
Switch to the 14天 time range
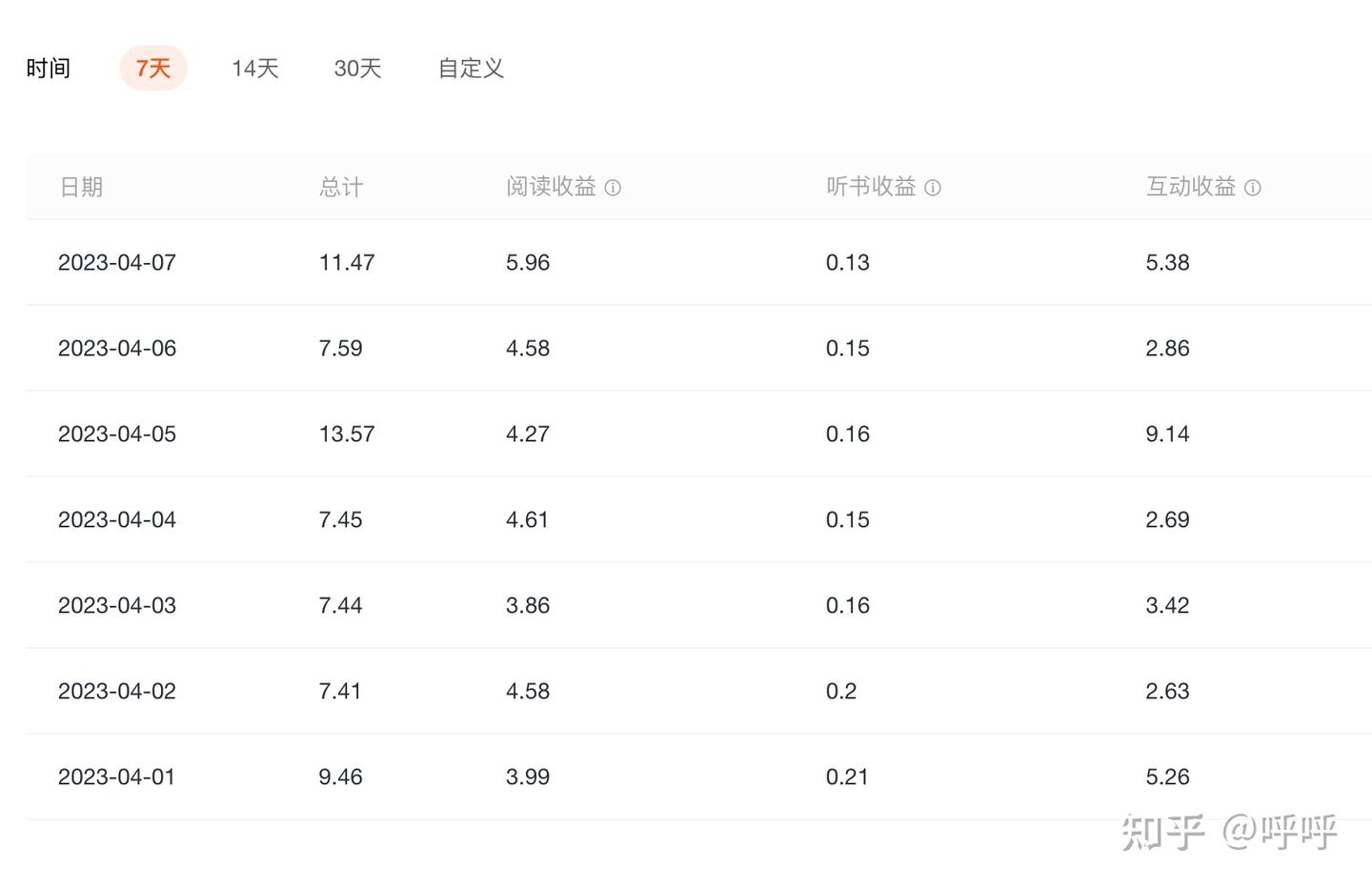tap(255, 69)
